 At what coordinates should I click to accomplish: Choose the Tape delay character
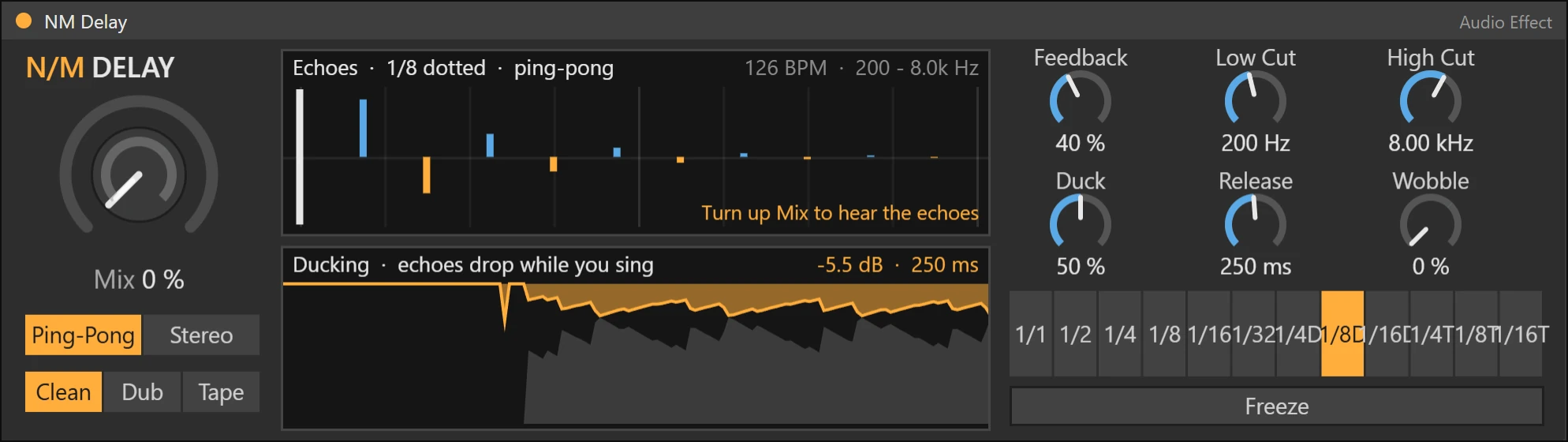(x=221, y=391)
